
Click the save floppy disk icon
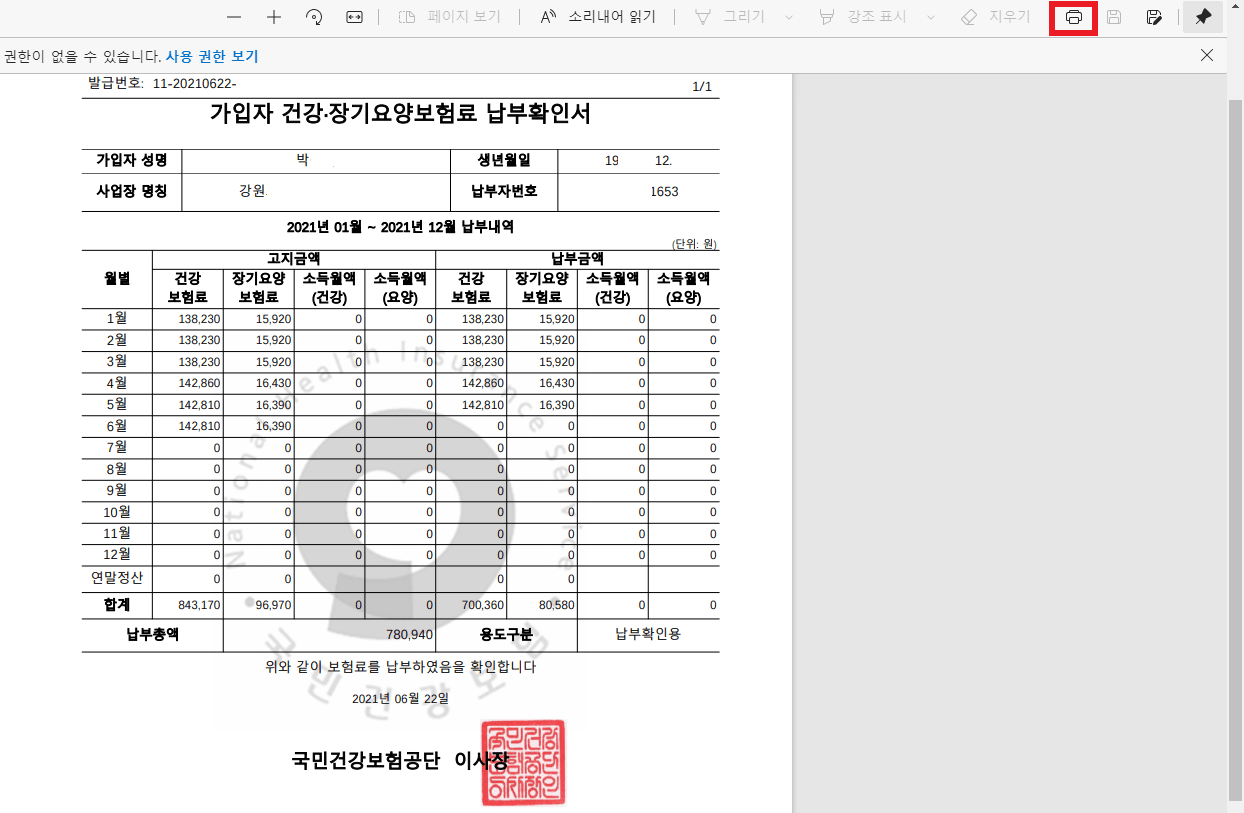tap(1114, 18)
